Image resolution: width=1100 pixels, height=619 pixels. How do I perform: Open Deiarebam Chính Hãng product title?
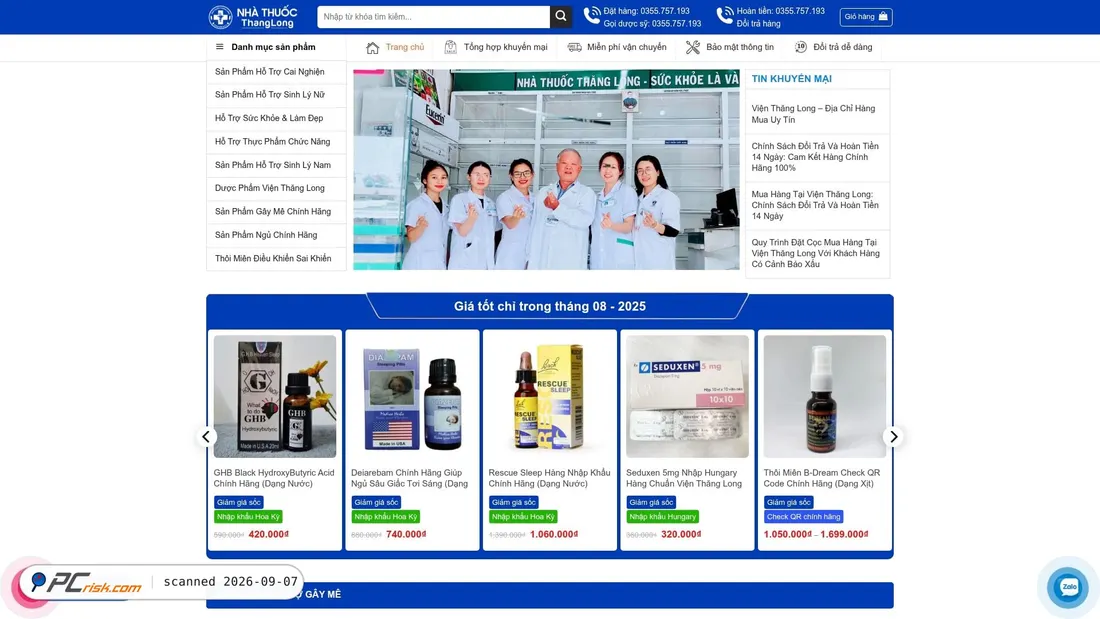point(410,478)
